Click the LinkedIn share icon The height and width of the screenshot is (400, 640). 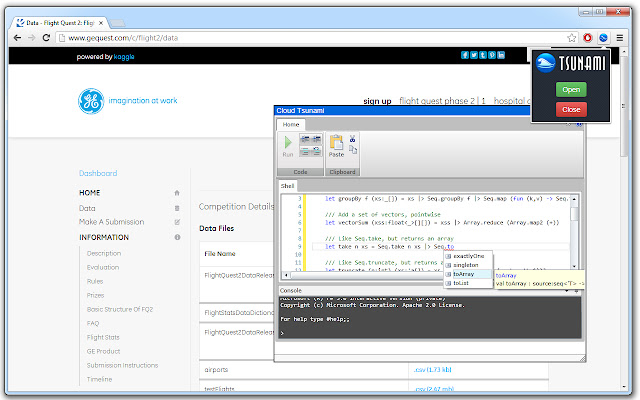(501, 55)
